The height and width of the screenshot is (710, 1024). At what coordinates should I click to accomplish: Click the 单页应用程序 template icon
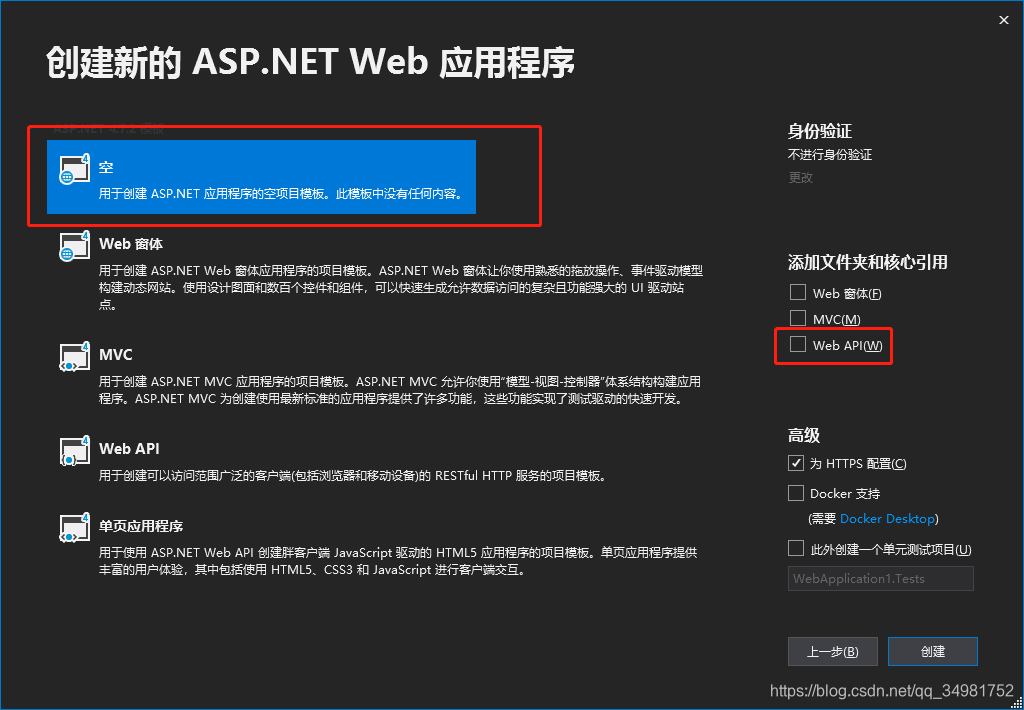(x=74, y=528)
